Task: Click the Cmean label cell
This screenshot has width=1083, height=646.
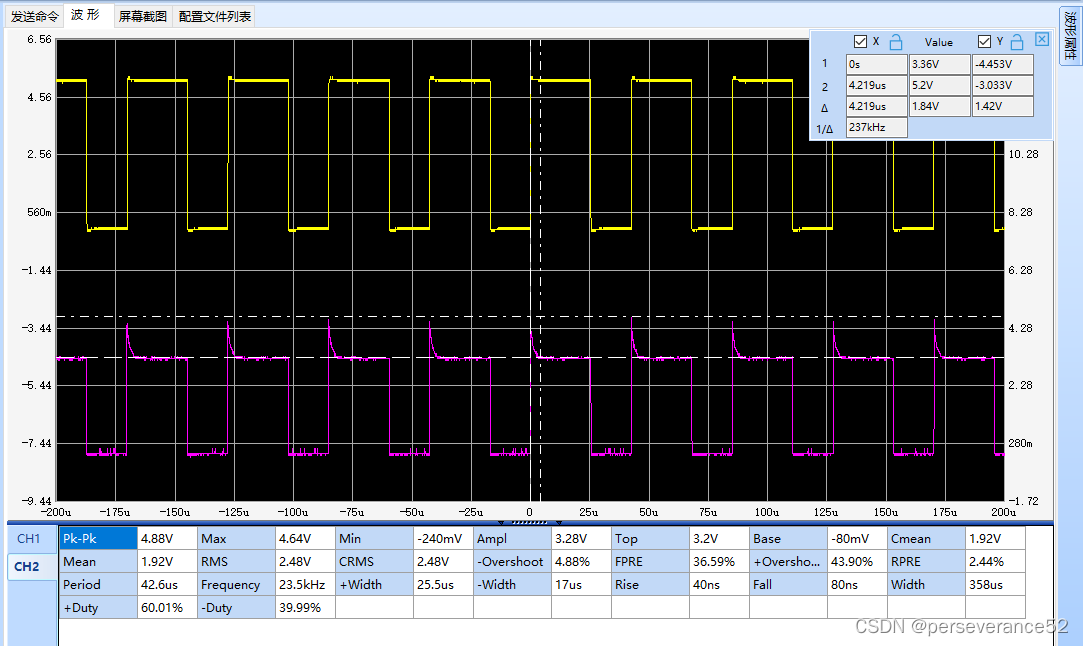Action: coord(926,538)
